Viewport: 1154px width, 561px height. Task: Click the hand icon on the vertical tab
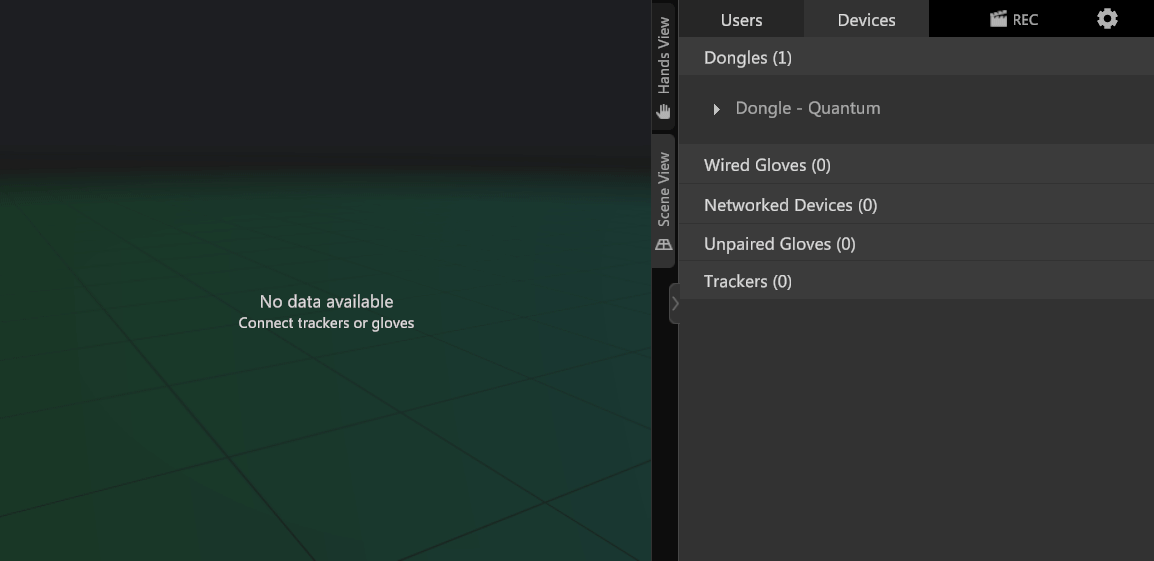(x=664, y=112)
